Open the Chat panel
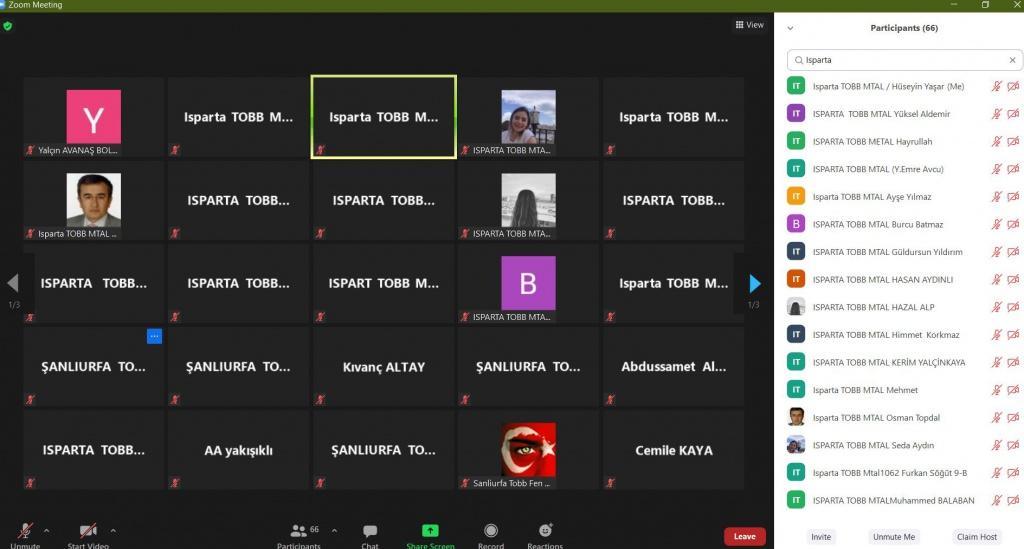Image resolution: width=1024 pixels, height=549 pixels. click(370, 531)
